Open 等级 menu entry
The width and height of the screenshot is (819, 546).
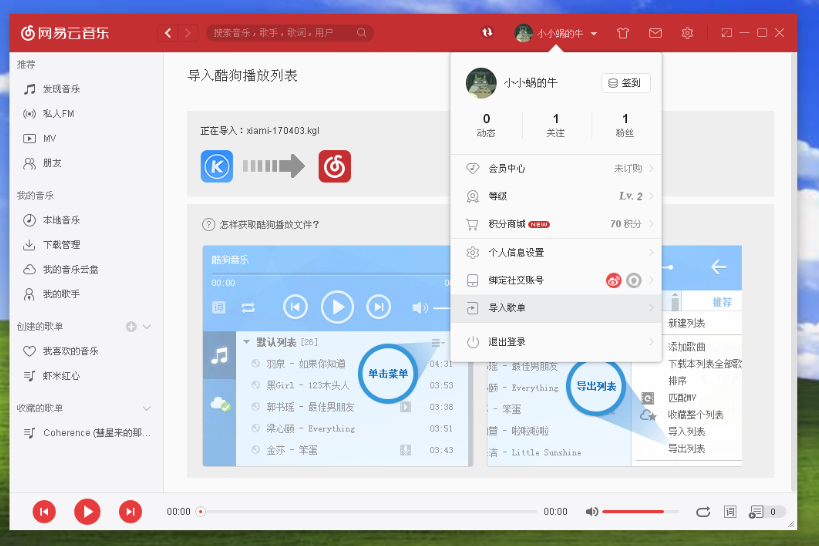(556, 196)
